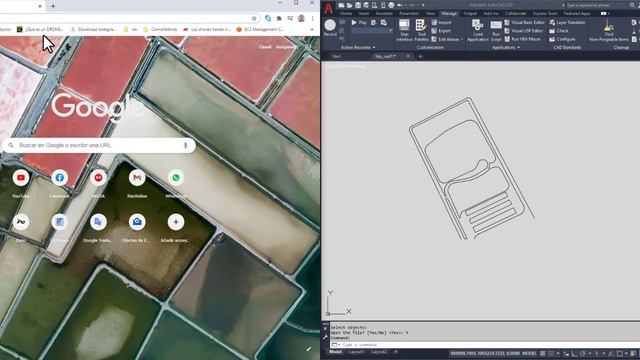640x360 pixels.
Task: Open the action macro name dropdown
Action: (x=371, y=31)
